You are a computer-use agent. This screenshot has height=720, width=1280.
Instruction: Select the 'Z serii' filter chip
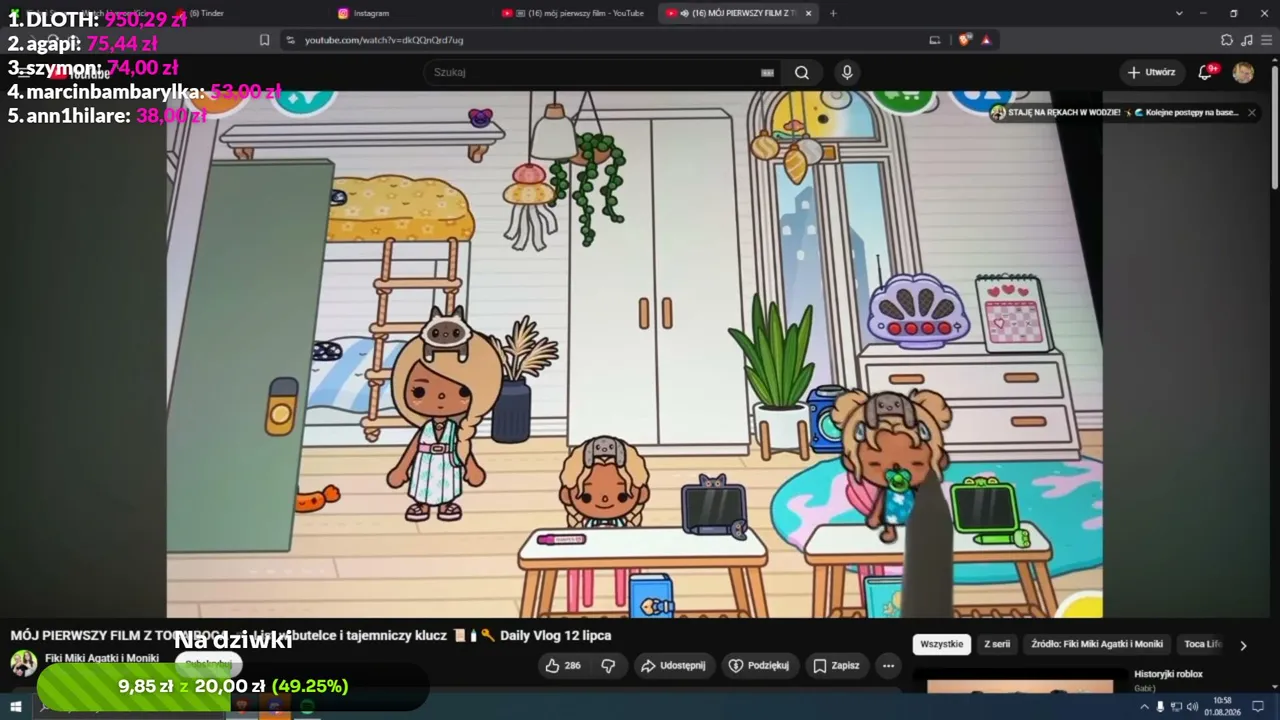[997, 645]
